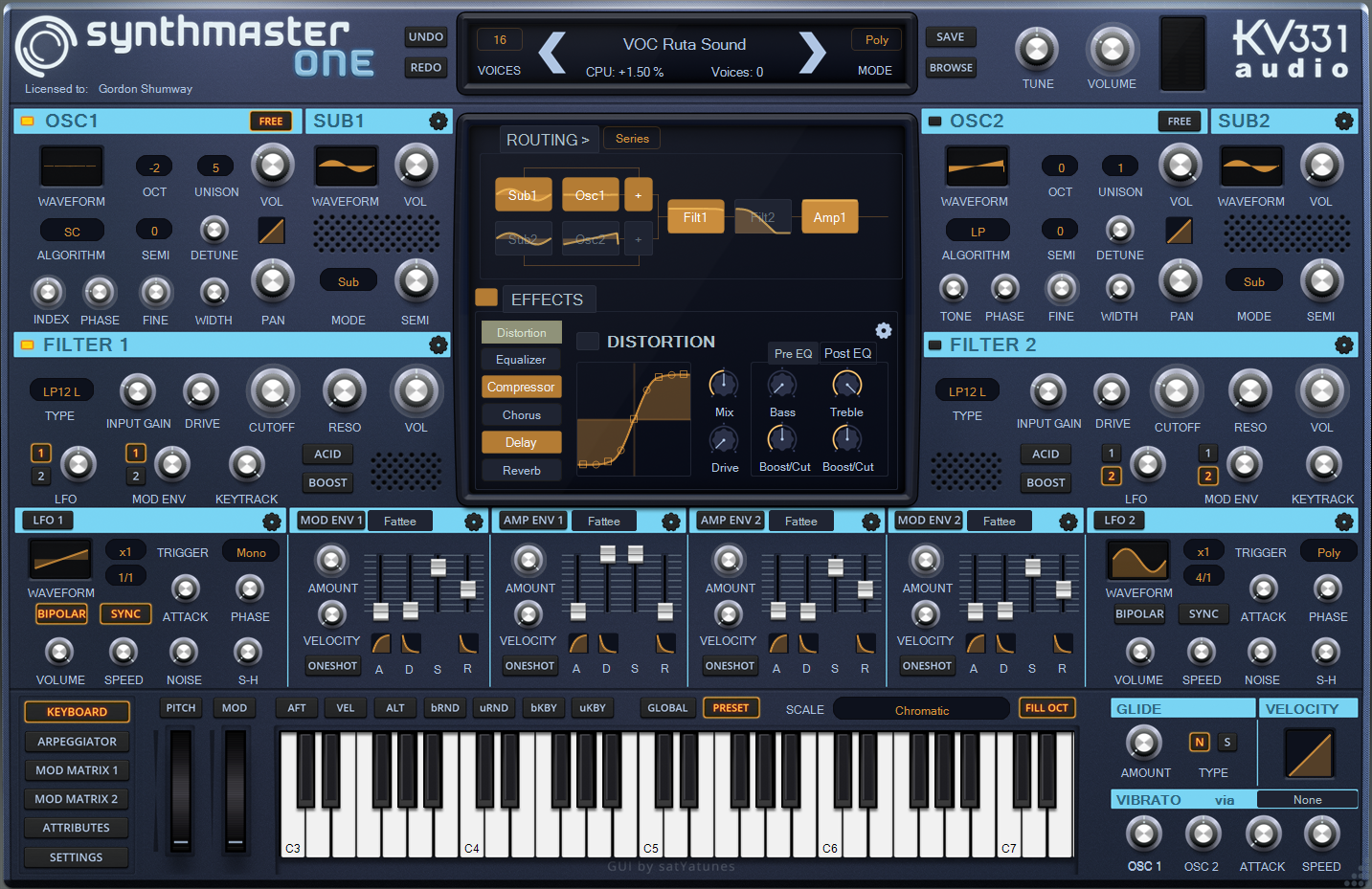This screenshot has width=1372, height=889.
Task: Toggle LFO 1 BIPOLAR button
Action: coord(61,614)
